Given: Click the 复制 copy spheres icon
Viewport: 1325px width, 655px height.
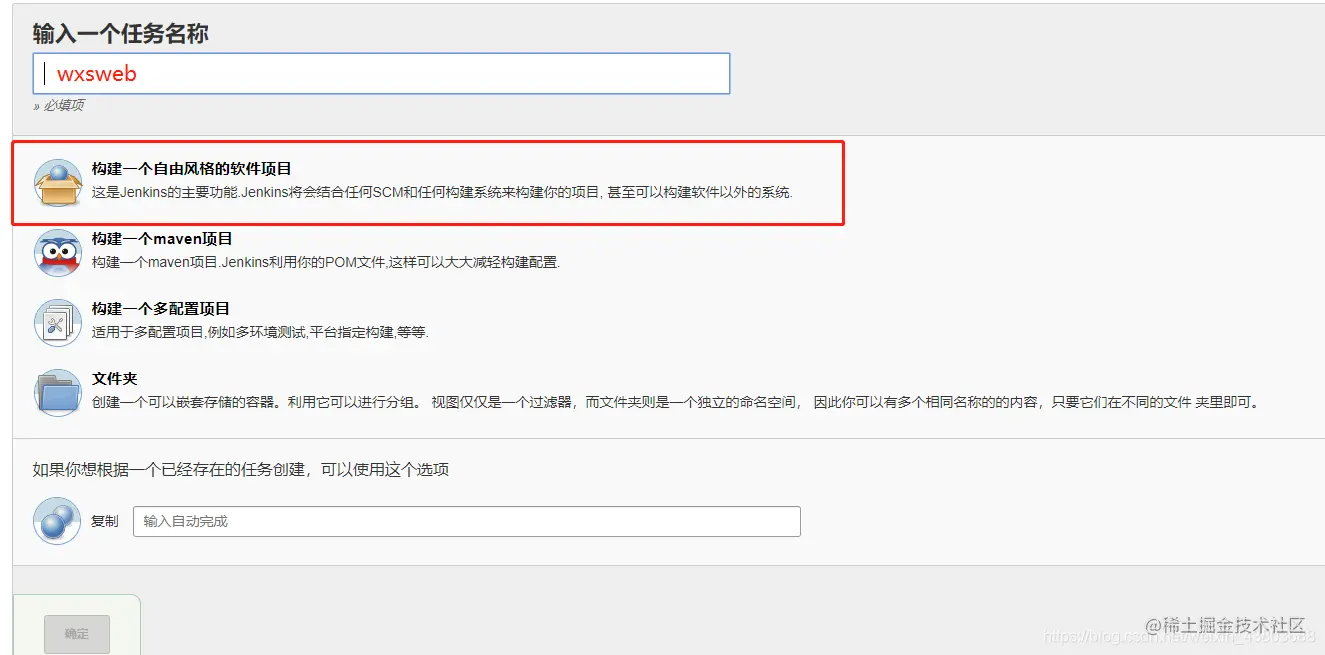Looking at the screenshot, I should (57, 521).
